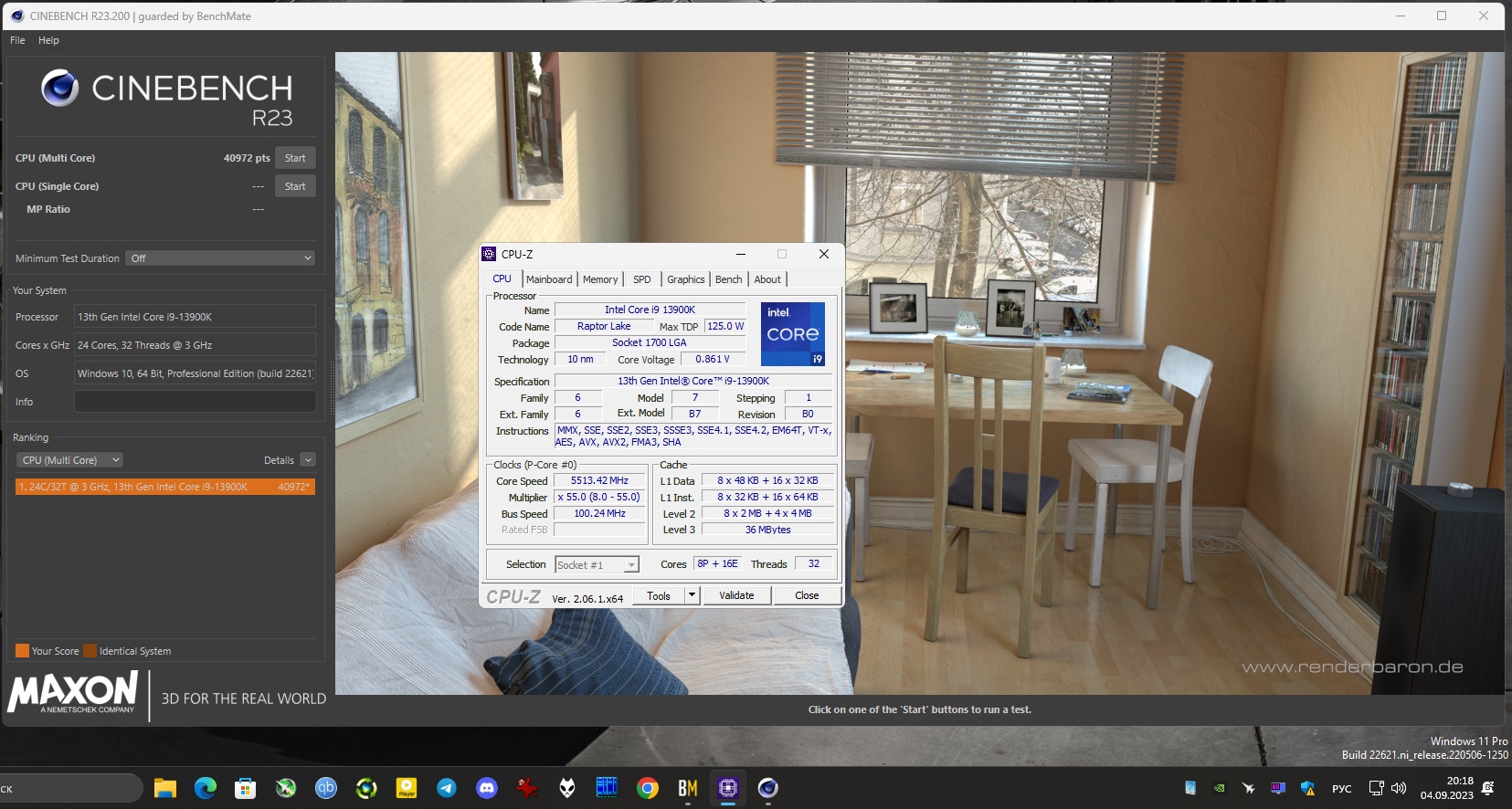
Task: Switch to the CPU tab in CPU-Z
Action: pos(502,278)
